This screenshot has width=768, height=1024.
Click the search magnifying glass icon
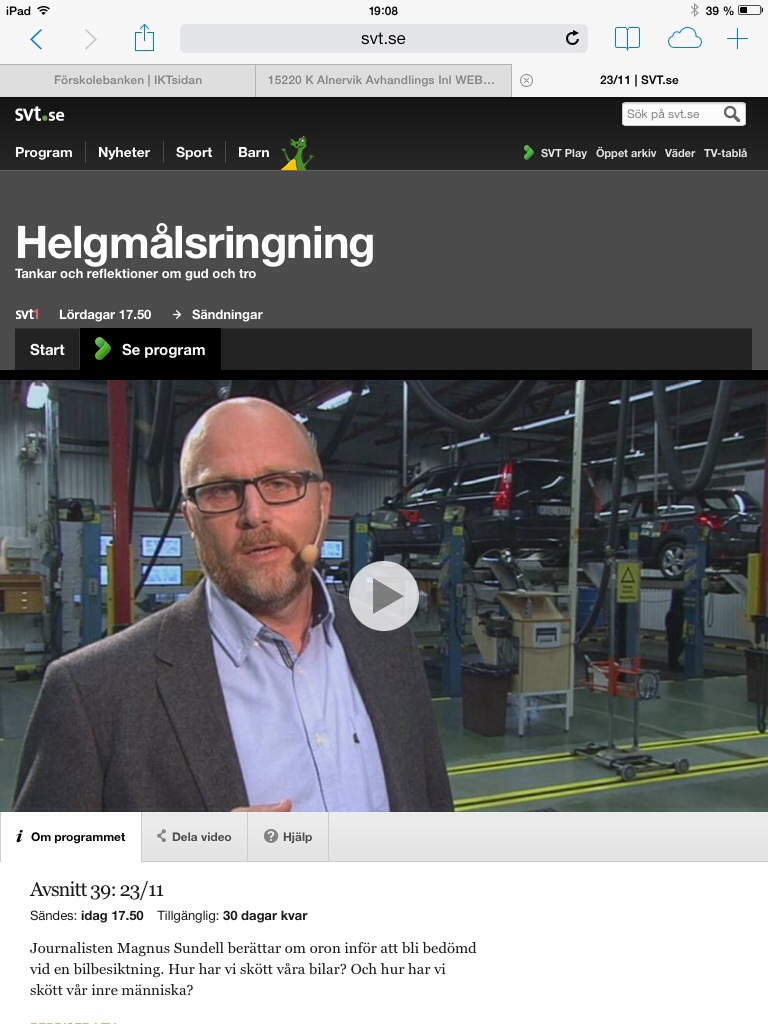(x=733, y=114)
